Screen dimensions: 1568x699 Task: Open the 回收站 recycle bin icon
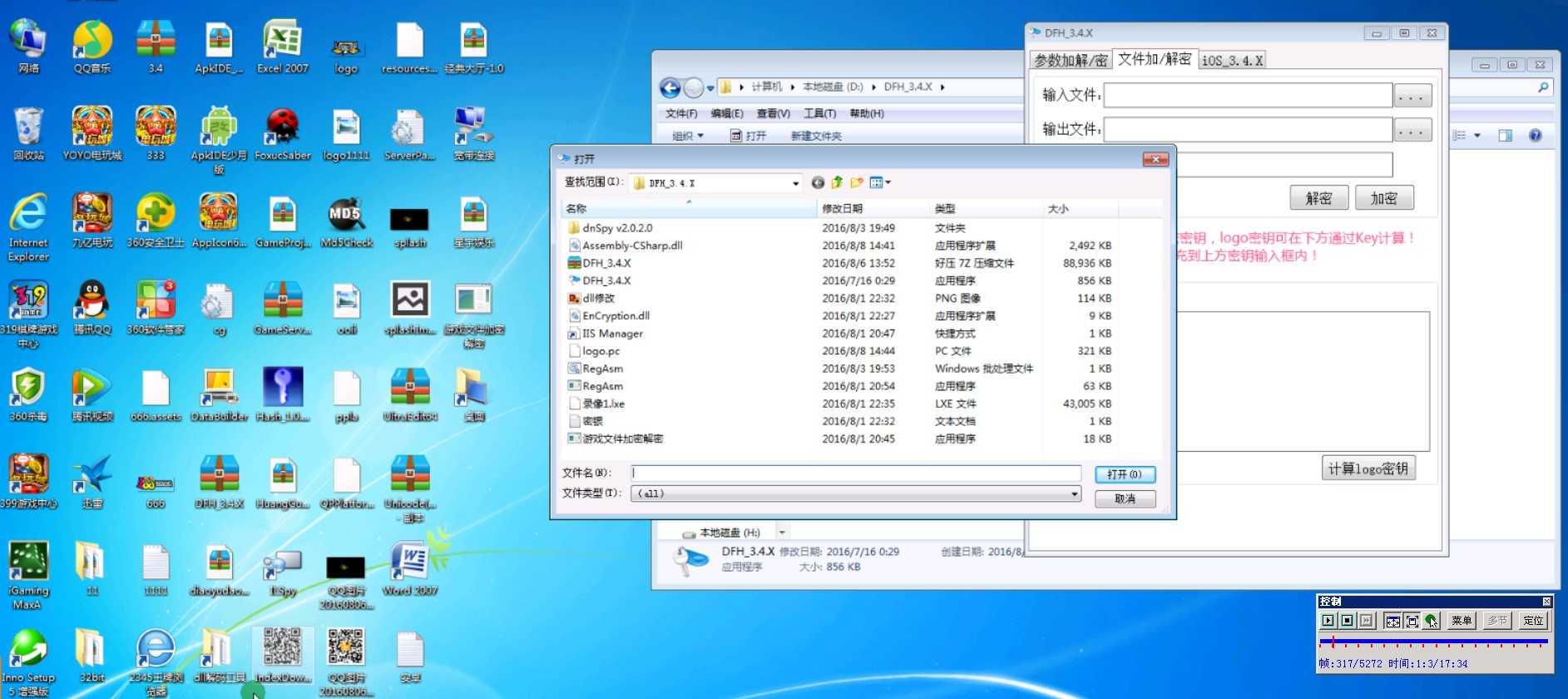(x=29, y=133)
